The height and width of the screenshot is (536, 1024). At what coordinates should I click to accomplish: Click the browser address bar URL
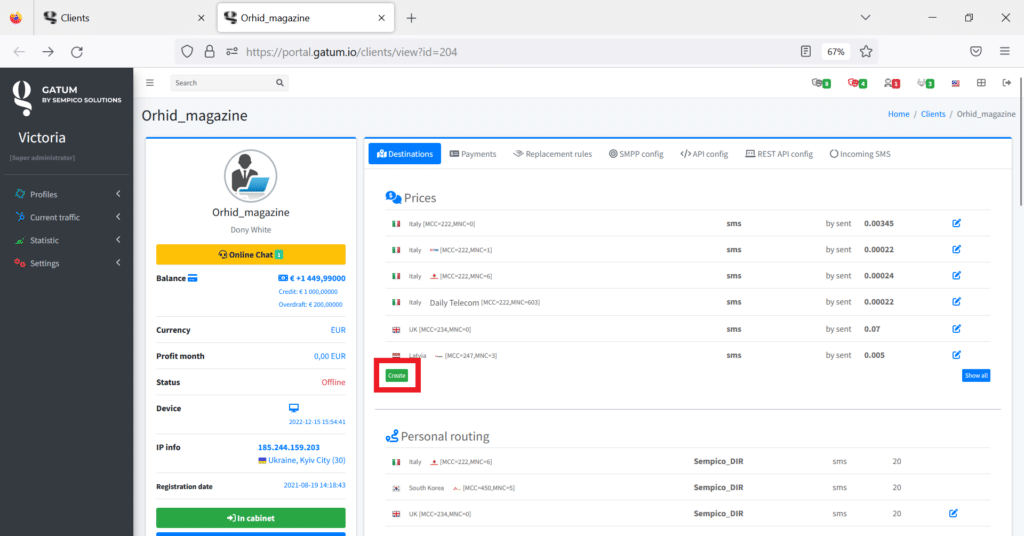[351, 52]
